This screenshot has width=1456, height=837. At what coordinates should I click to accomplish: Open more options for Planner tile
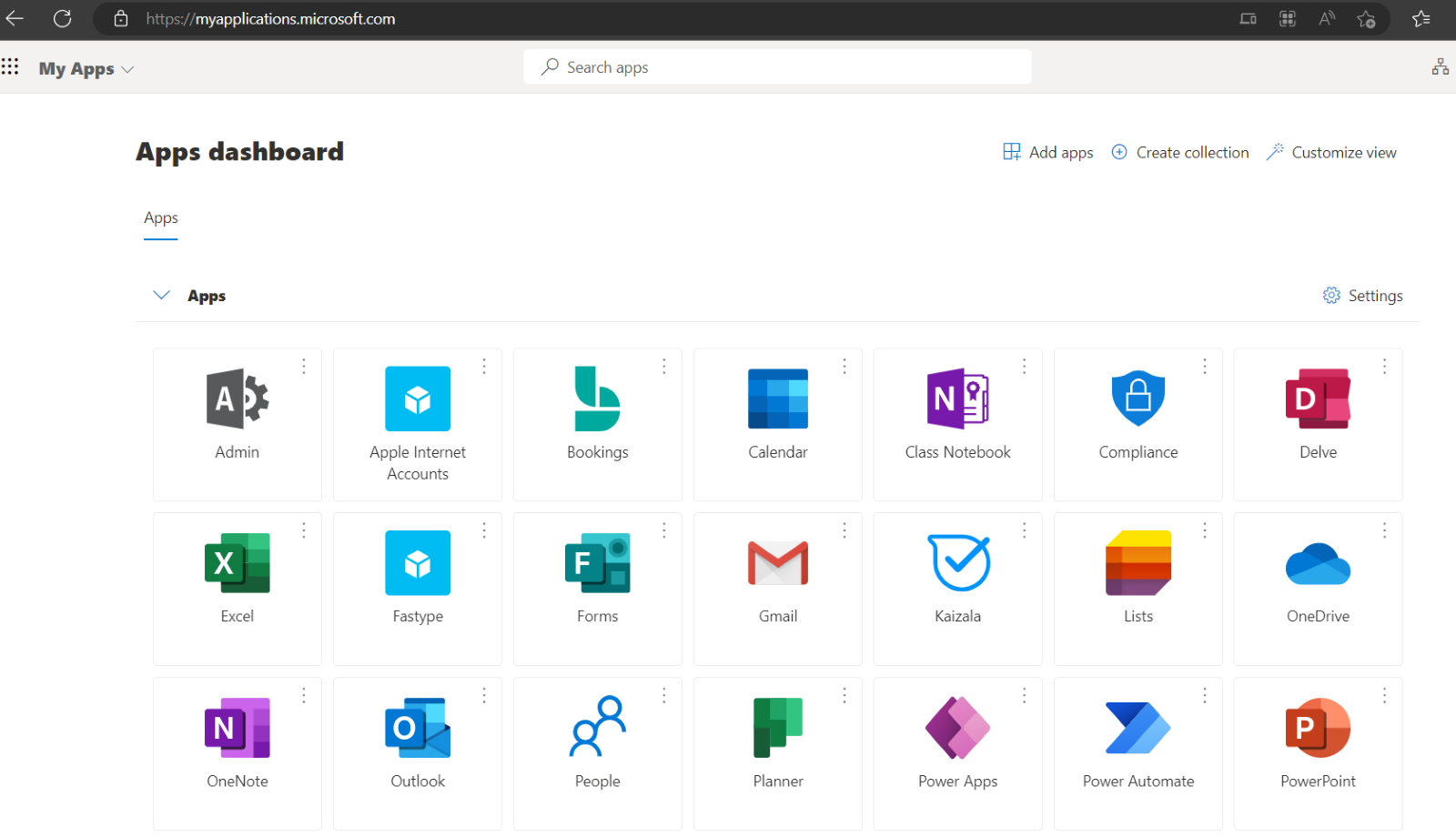[x=844, y=695]
